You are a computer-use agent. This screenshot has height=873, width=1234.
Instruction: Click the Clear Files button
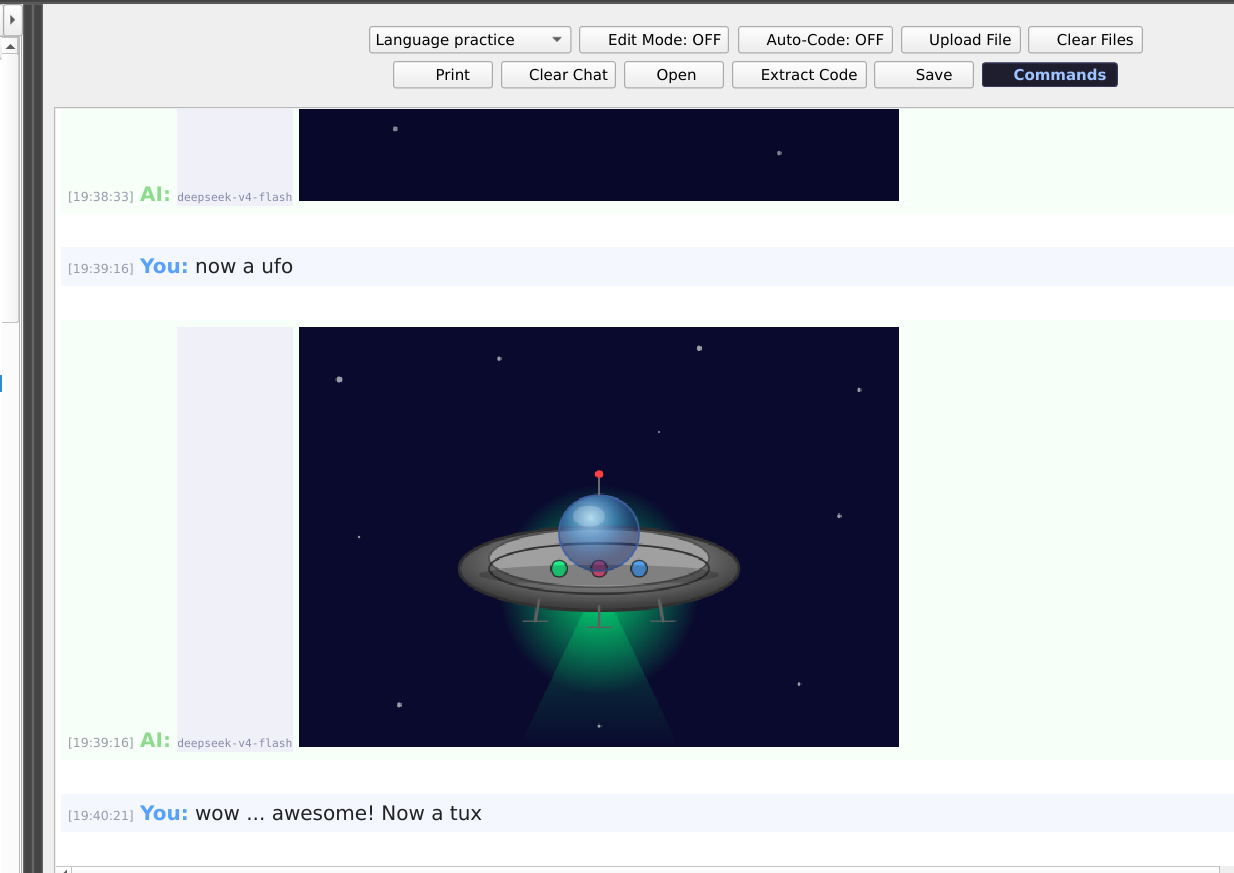point(1085,40)
